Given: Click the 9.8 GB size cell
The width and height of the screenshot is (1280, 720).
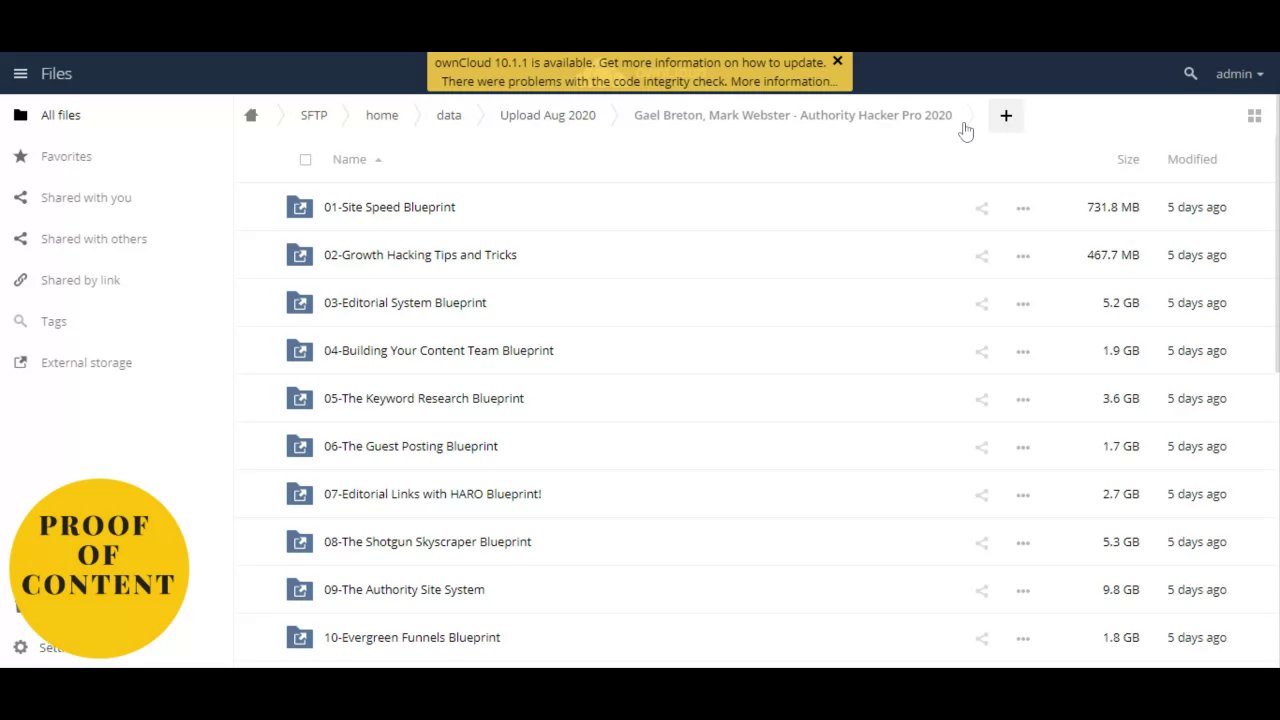Looking at the screenshot, I should coord(1121,590).
